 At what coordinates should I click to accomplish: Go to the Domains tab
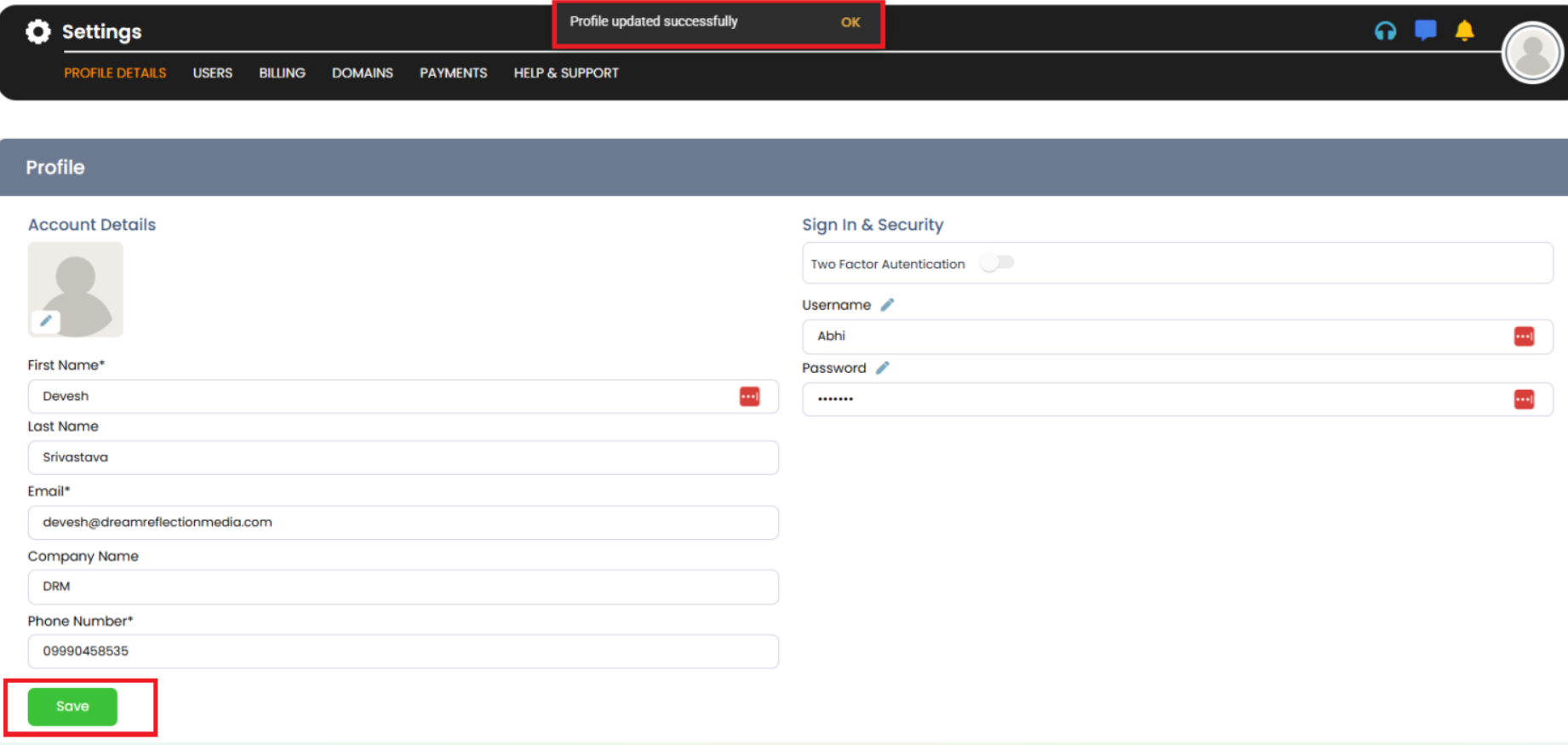[362, 73]
